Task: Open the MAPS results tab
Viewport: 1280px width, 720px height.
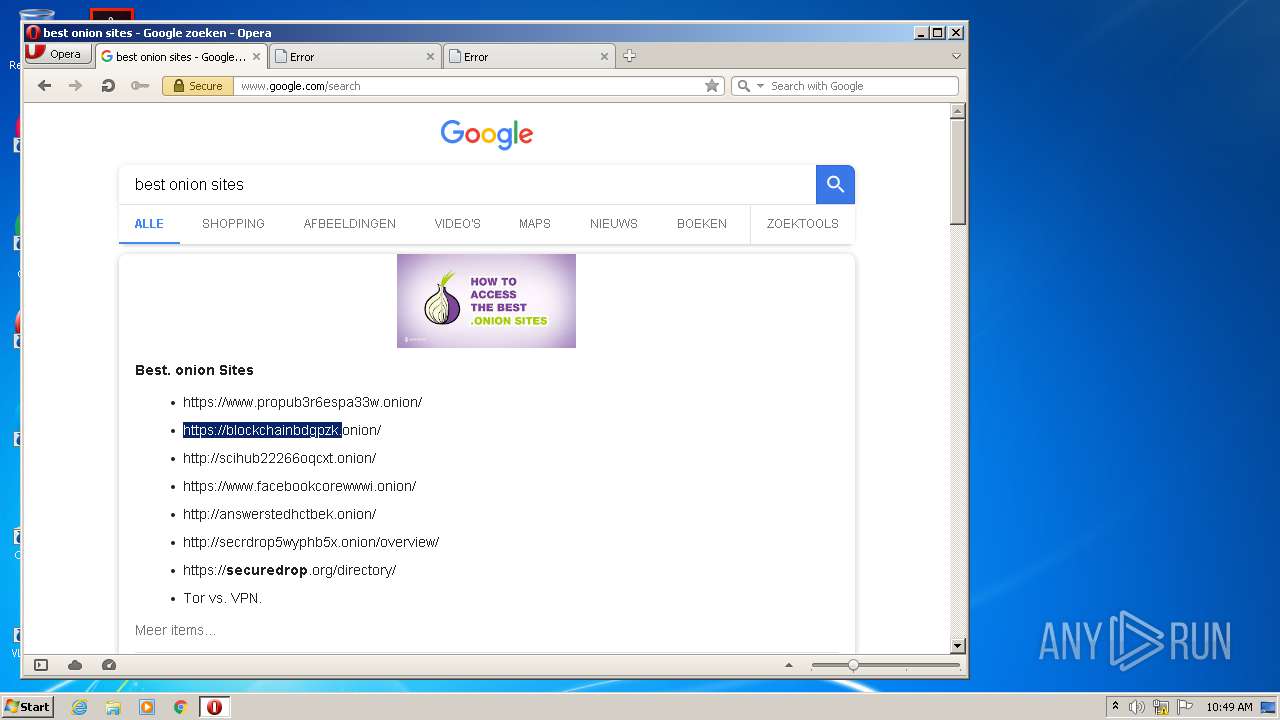Action: 534,224
